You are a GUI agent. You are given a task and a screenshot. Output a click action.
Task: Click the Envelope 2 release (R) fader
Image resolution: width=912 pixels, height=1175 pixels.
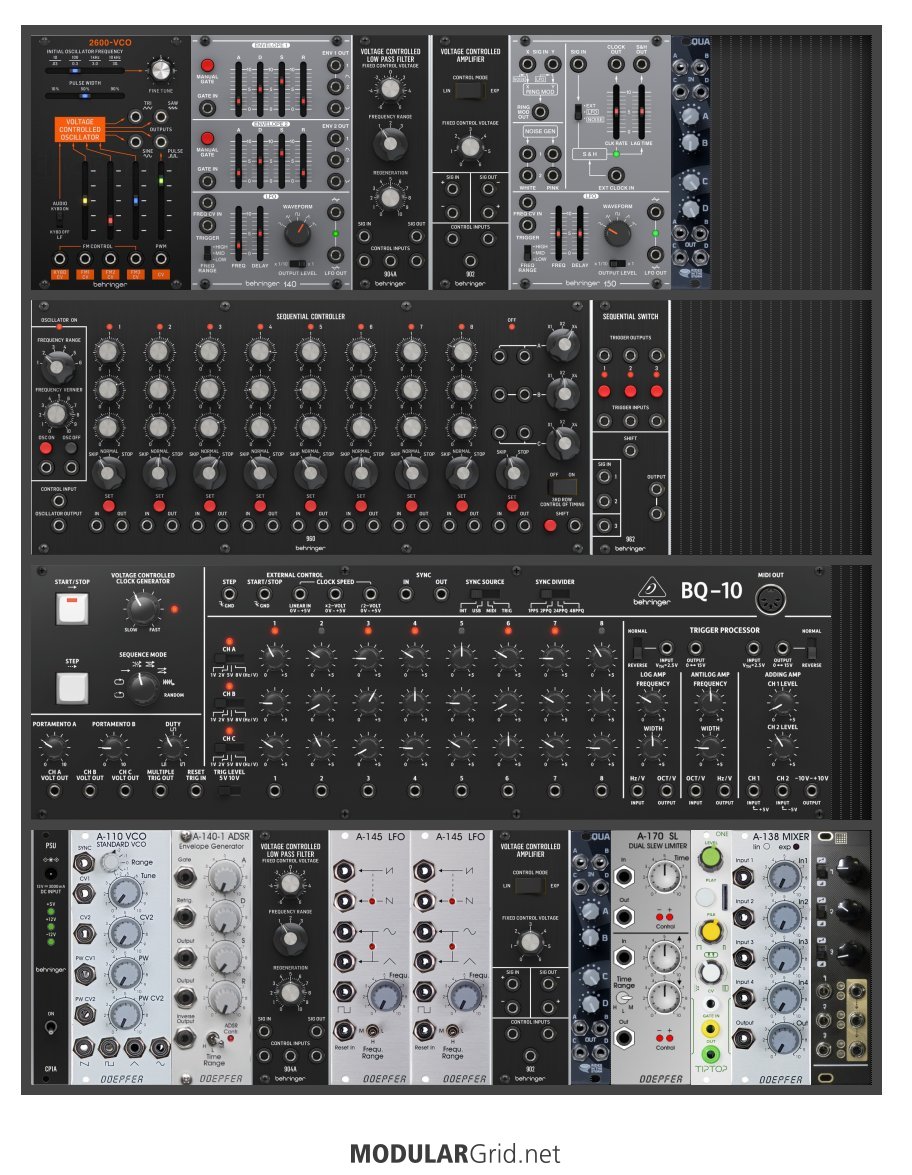click(304, 160)
